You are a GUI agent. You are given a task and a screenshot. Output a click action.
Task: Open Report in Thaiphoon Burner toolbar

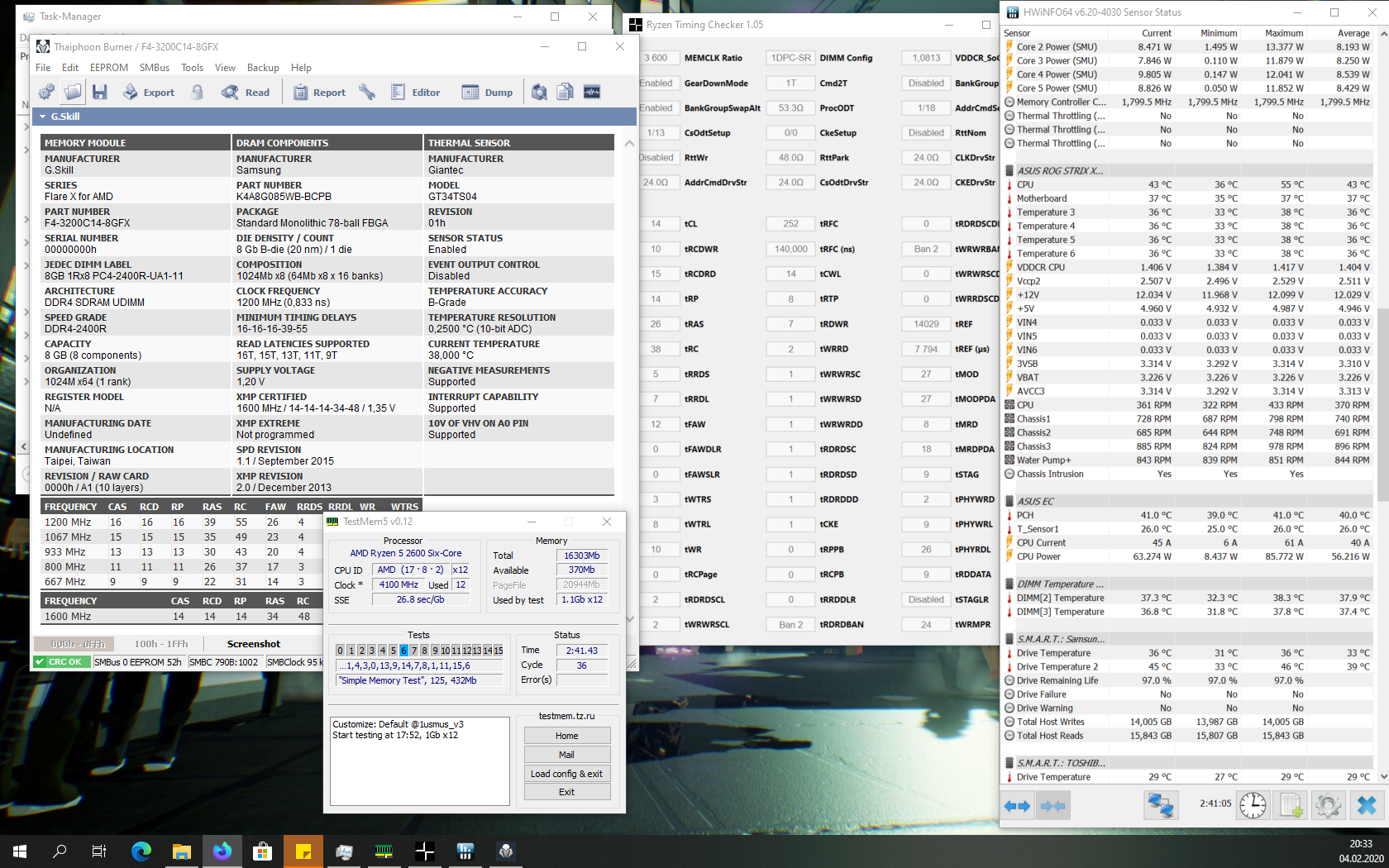[319, 93]
